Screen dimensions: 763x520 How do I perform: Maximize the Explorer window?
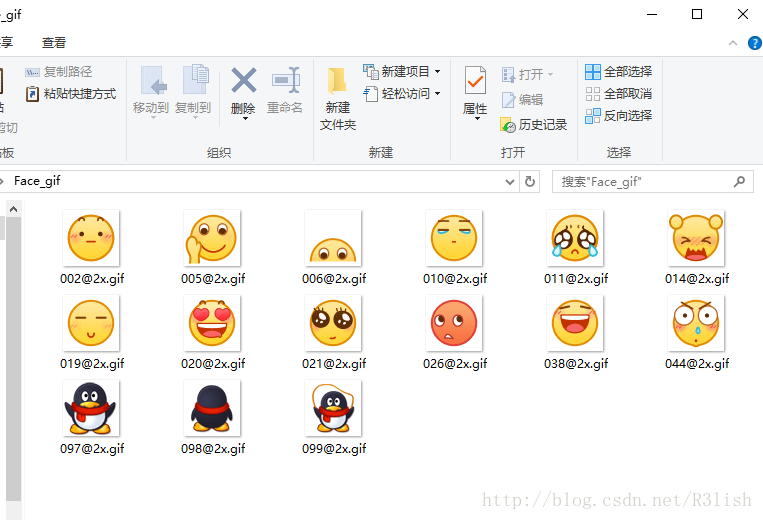pyautogui.click(x=697, y=14)
